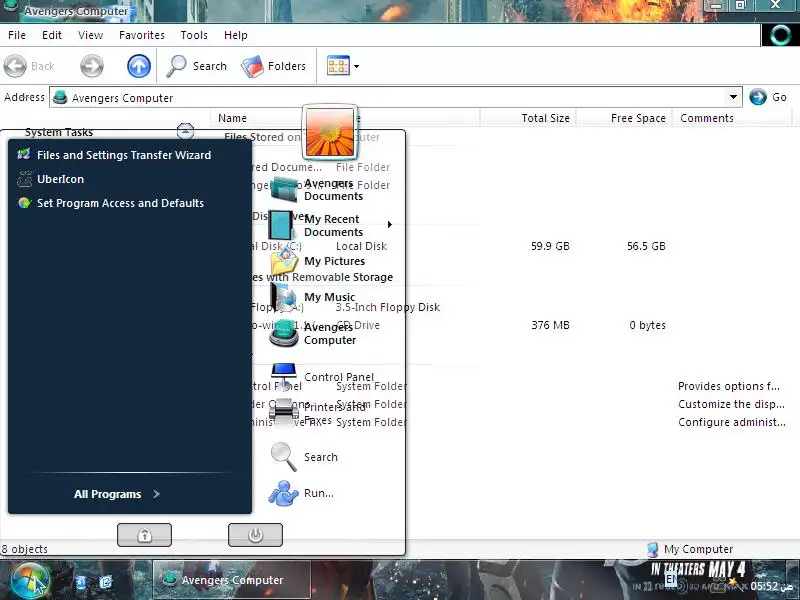The image size is (800, 600).
Task: Click the Views icon in toolbar
Action: coord(338,66)
